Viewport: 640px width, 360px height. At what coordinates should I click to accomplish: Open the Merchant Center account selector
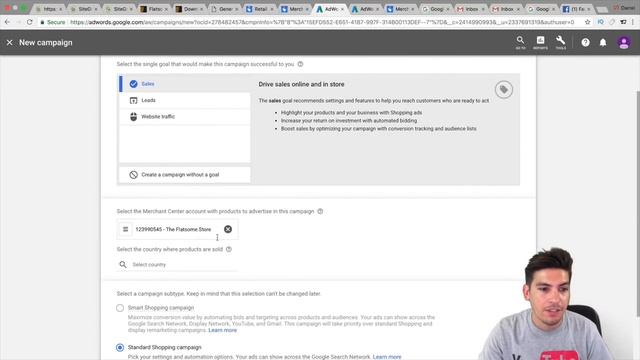[178, 229]
